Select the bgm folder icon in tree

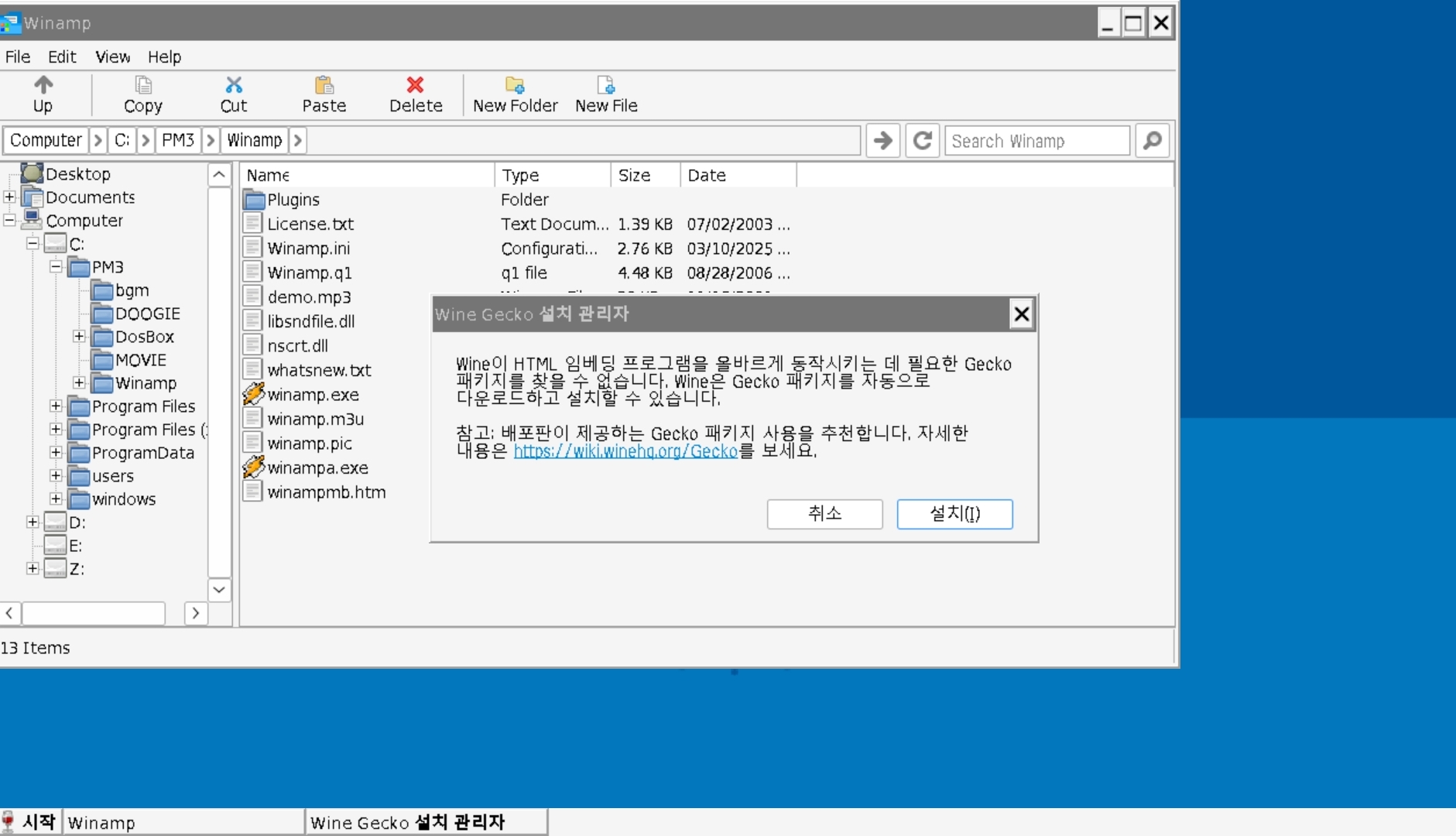(102, 290)
